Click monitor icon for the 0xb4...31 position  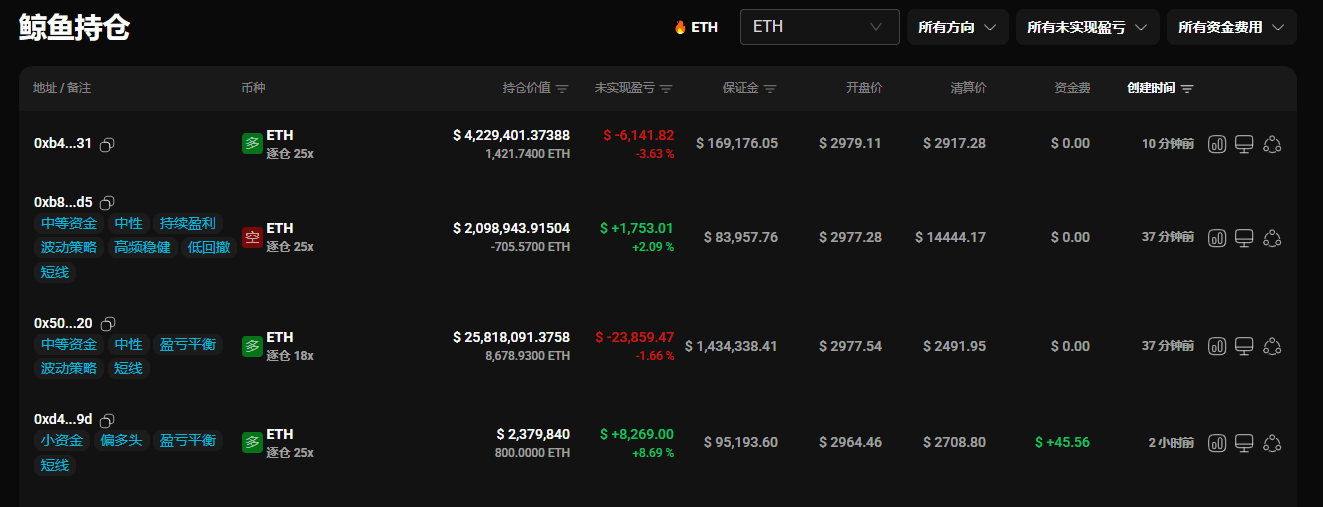point(1244,144)
